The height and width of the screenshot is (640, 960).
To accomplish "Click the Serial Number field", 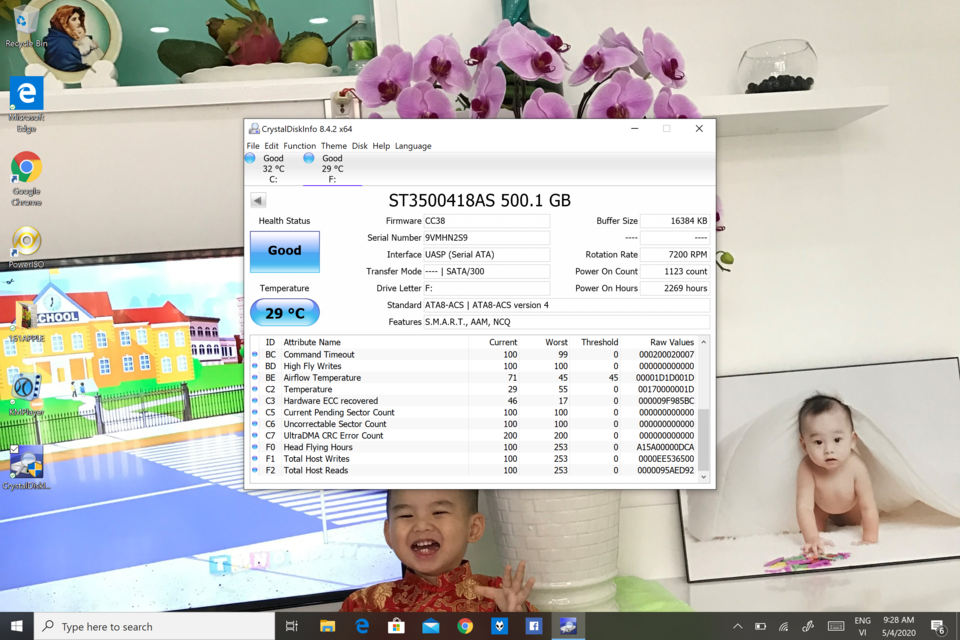I will pyautogui.click(x=487, y=238).
